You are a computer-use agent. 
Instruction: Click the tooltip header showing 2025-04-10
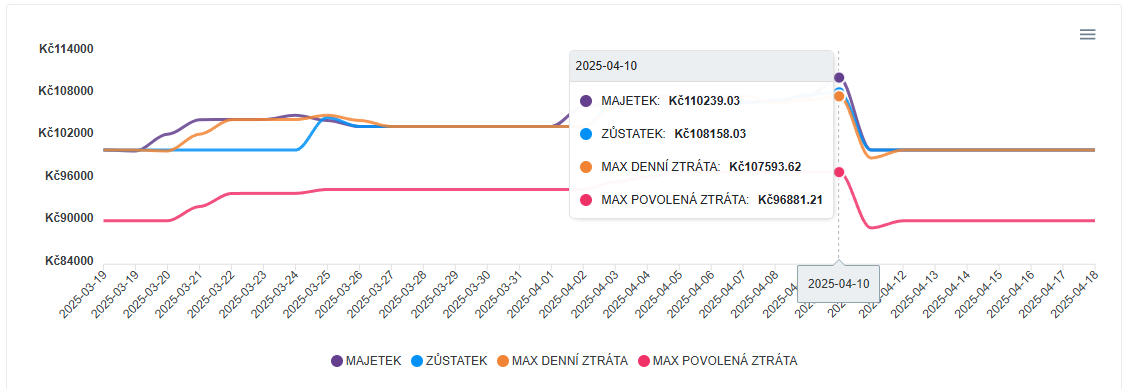pyautogui.click(x=701, y=66)
